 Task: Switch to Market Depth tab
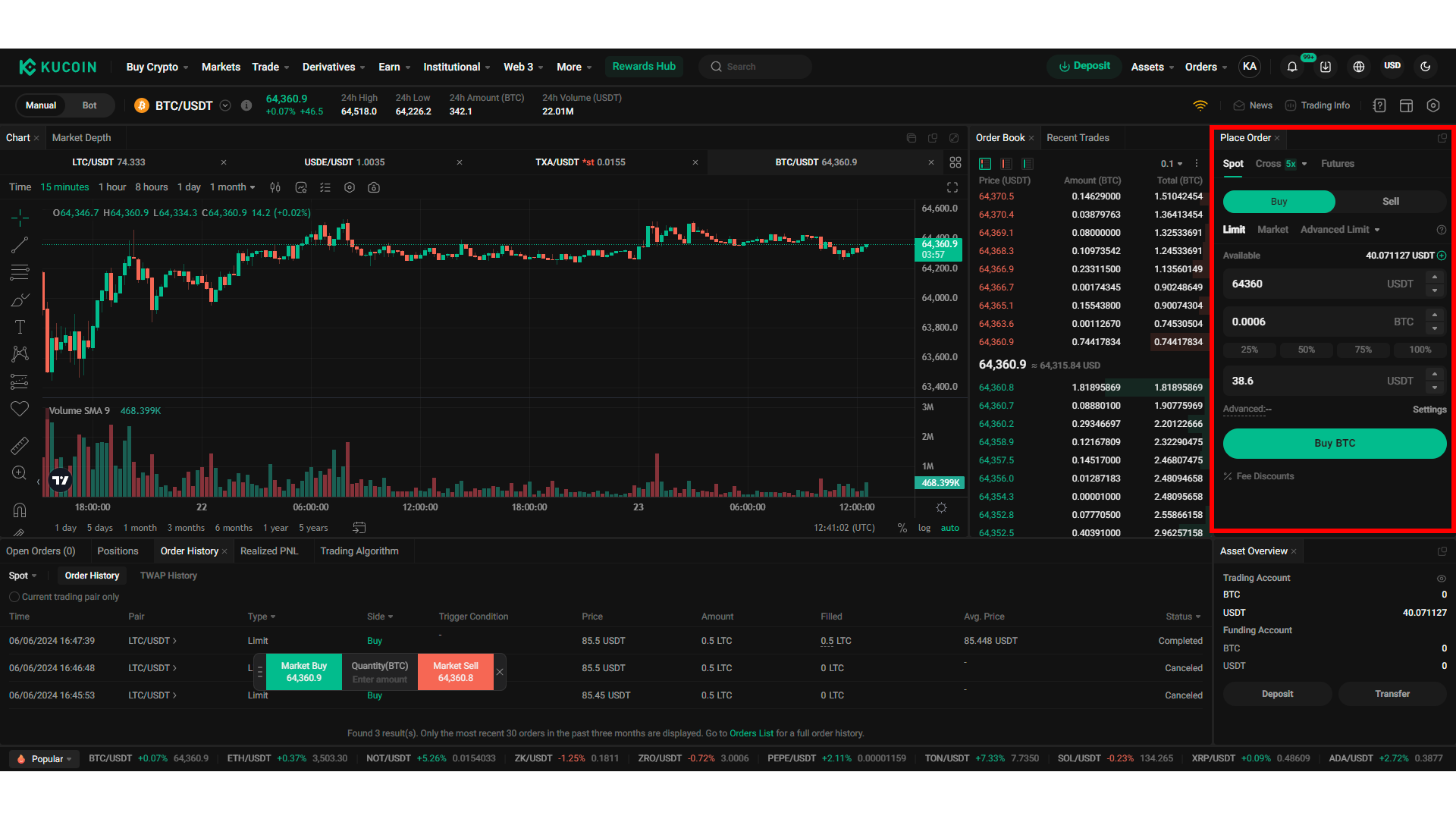81,138
